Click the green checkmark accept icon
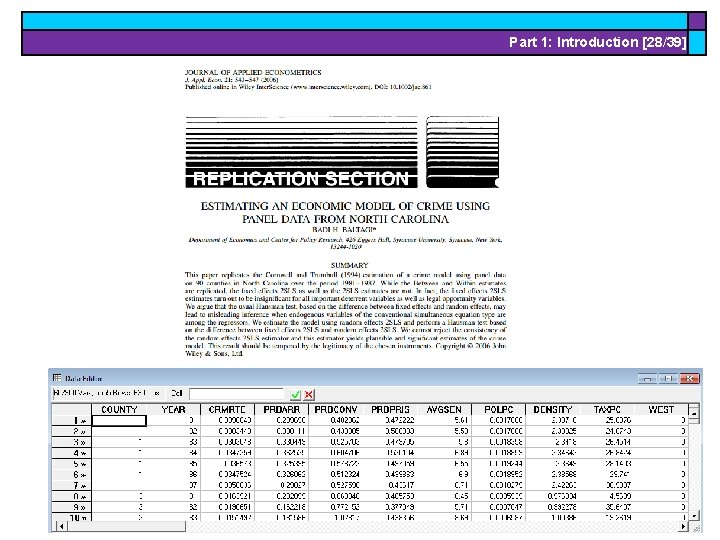Image resolution: width=720 pixels, height=540 pixels. click(295, 394)
